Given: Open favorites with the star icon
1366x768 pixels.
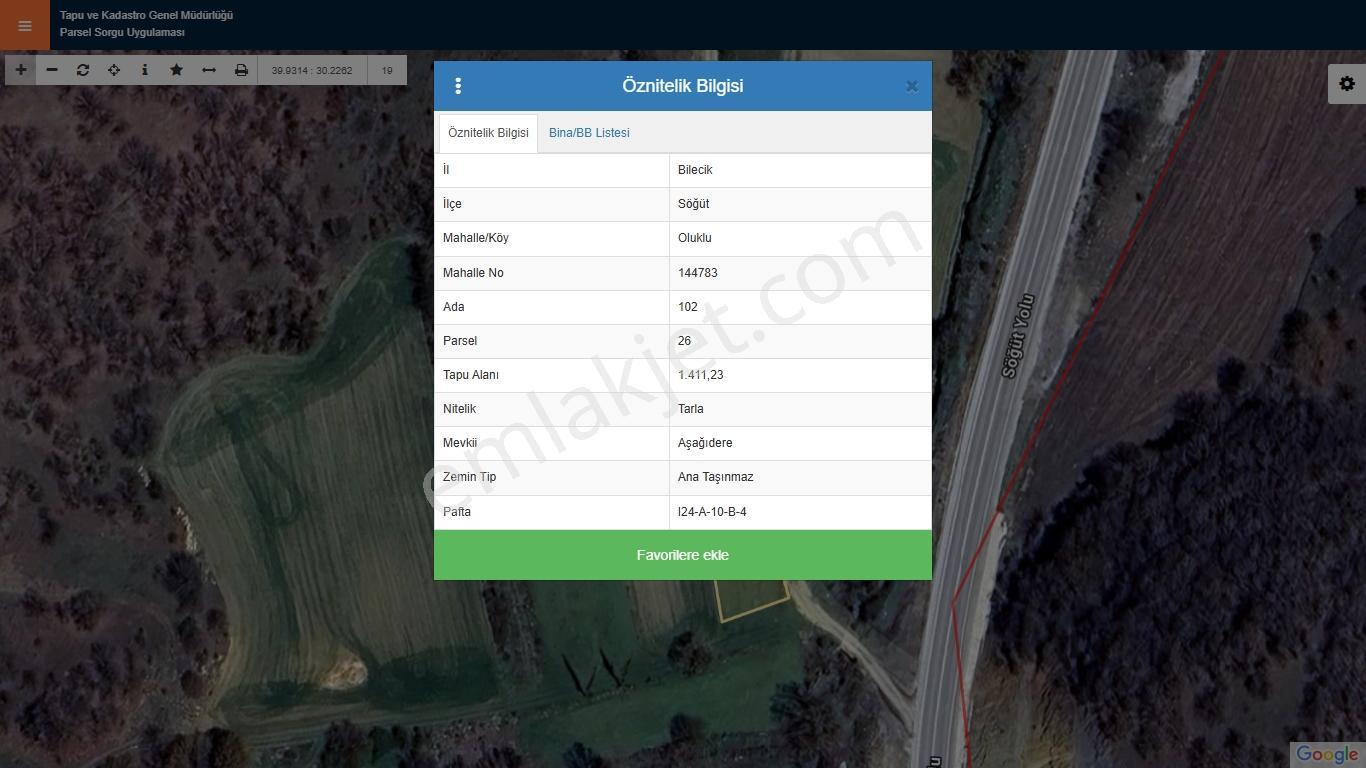Looking at the screenshot, I should tap(177, 70).
